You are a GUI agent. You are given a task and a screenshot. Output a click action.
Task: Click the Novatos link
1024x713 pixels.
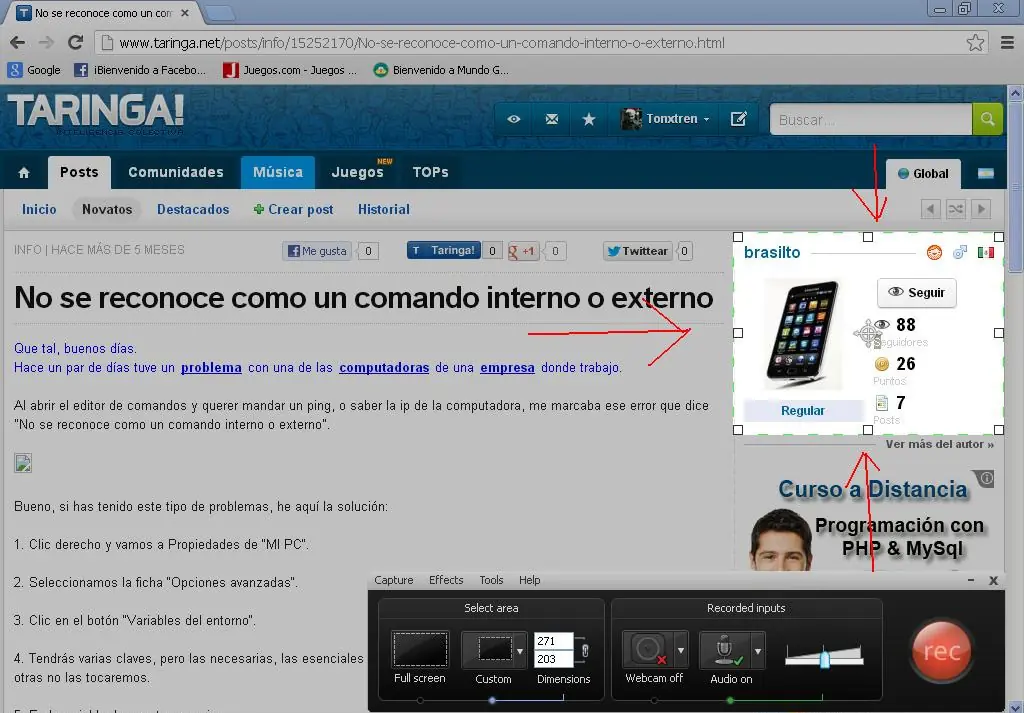tap(107, 210)
